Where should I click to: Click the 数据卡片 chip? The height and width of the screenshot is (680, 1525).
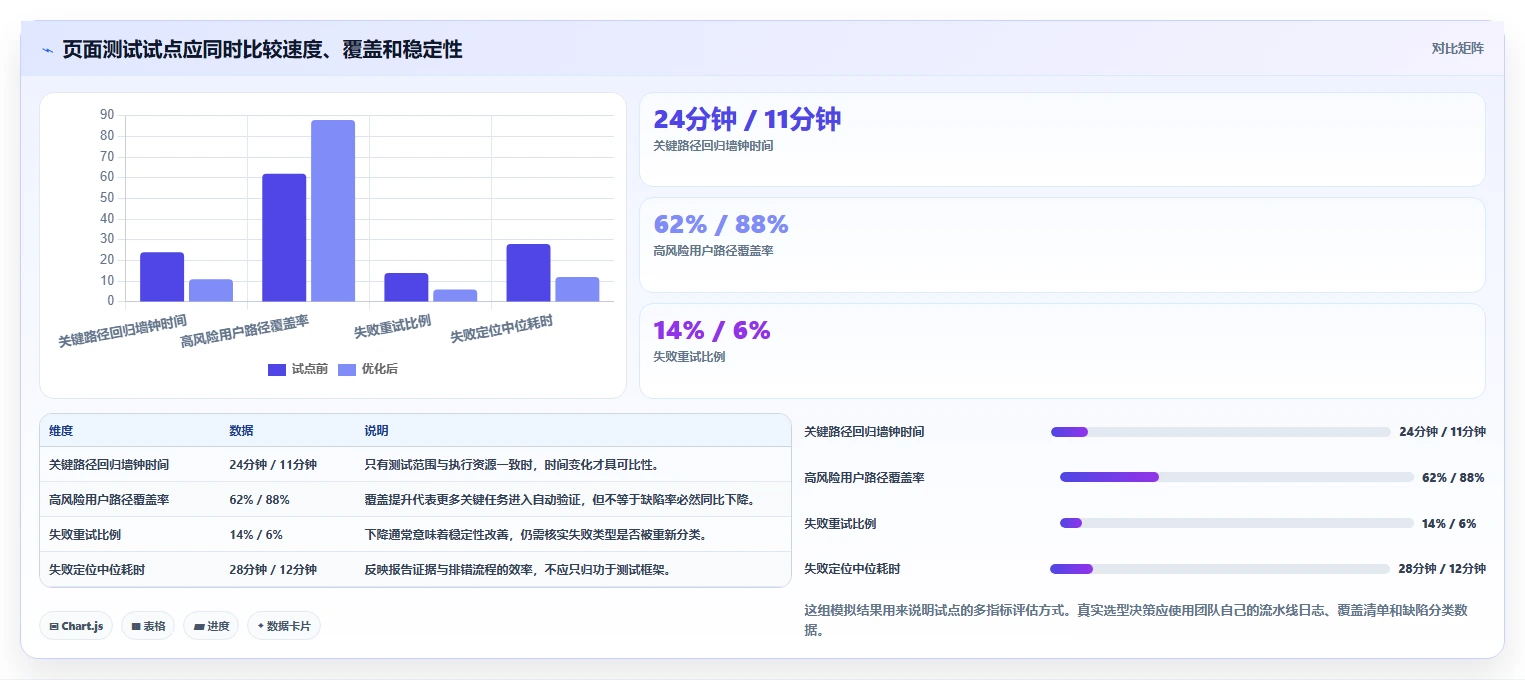coord(284,626)
